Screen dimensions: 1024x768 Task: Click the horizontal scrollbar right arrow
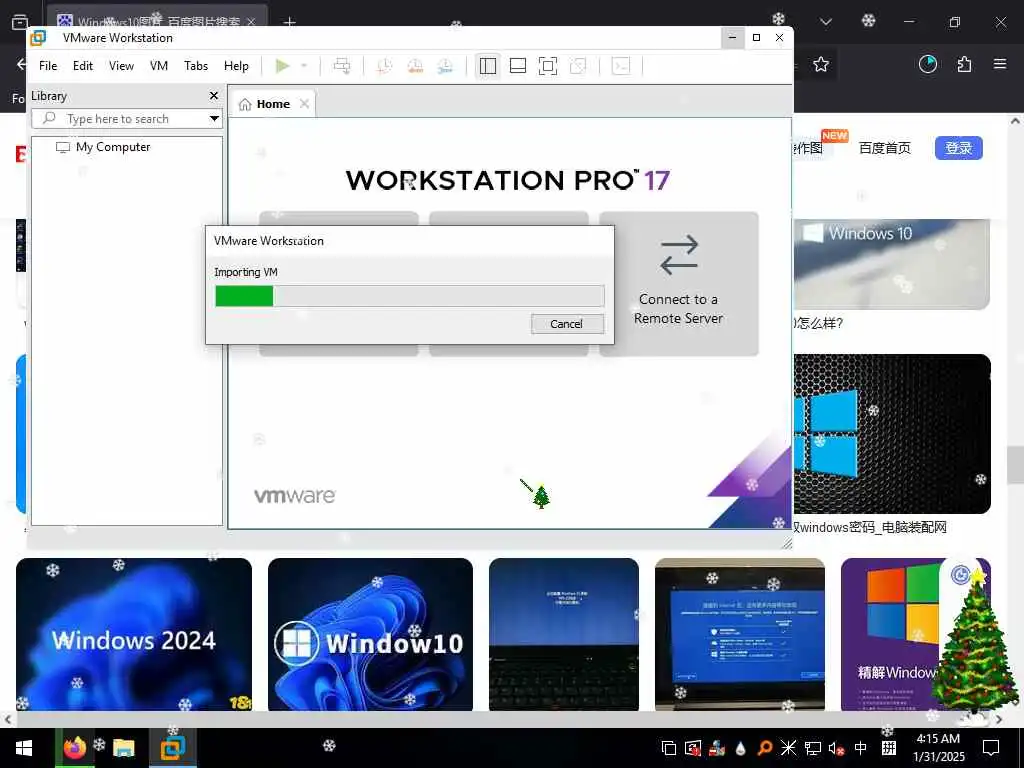[999, 719]
